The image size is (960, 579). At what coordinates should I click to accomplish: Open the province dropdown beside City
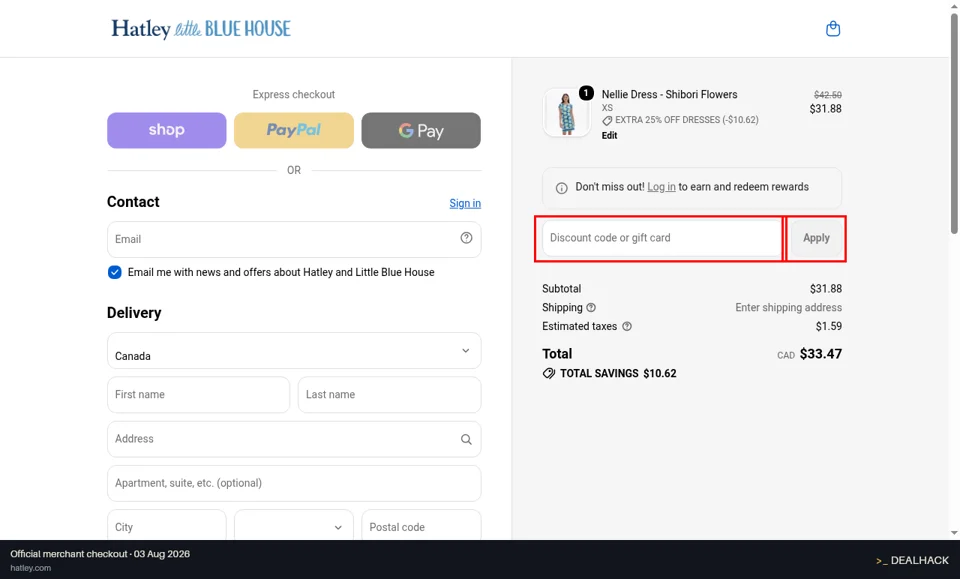pos(294,527)
